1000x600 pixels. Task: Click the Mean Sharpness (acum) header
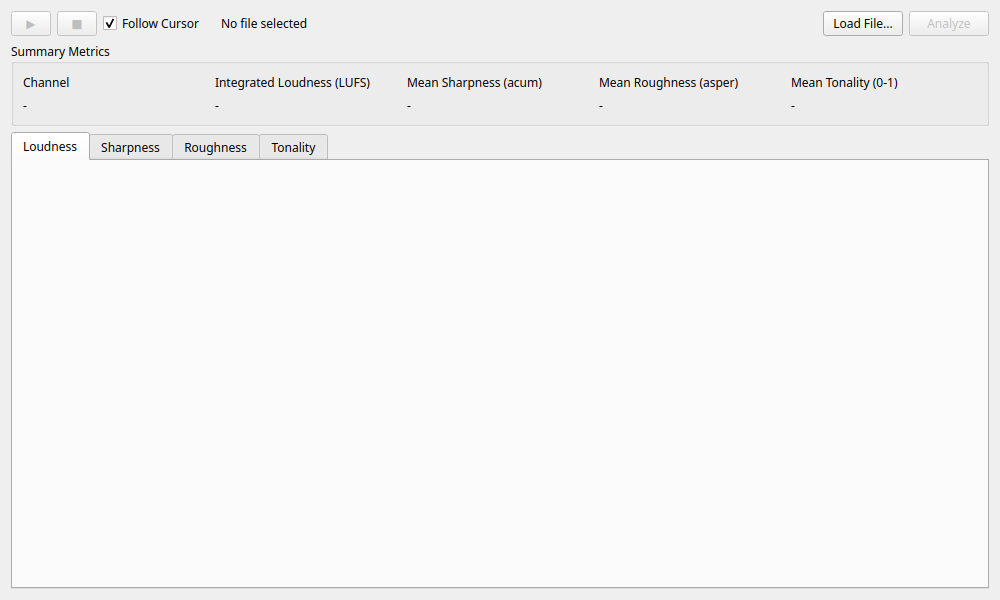474,83
